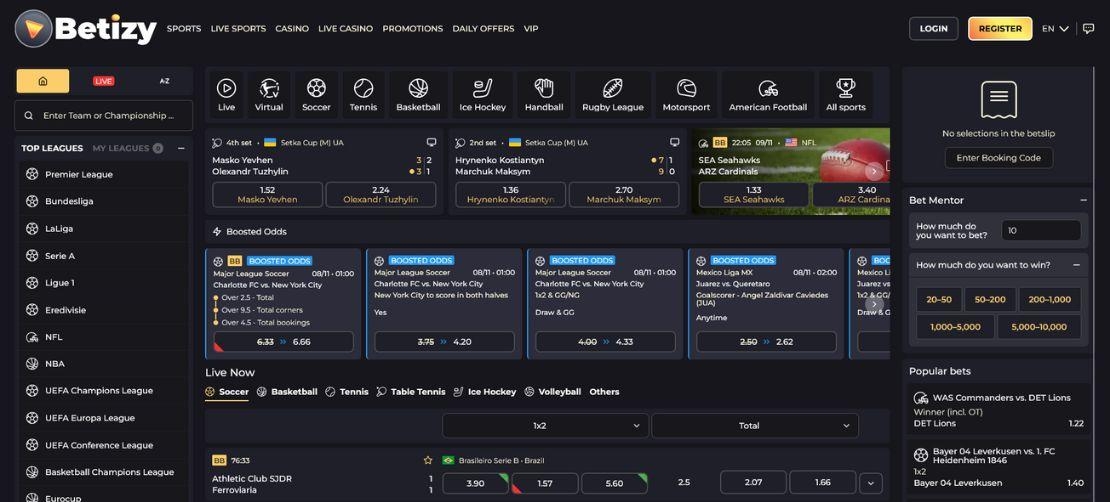Click the bet amount input field

1041,230
